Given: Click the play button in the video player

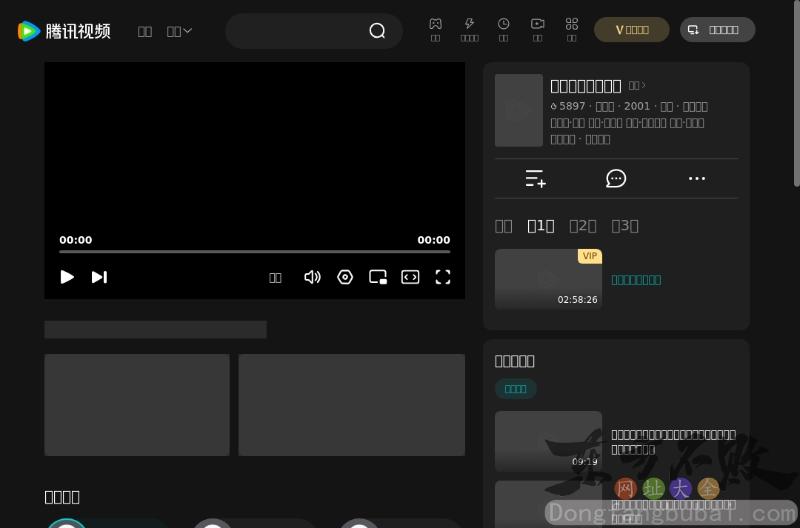Looking at the screenshot, I should [x=67, y=277].
